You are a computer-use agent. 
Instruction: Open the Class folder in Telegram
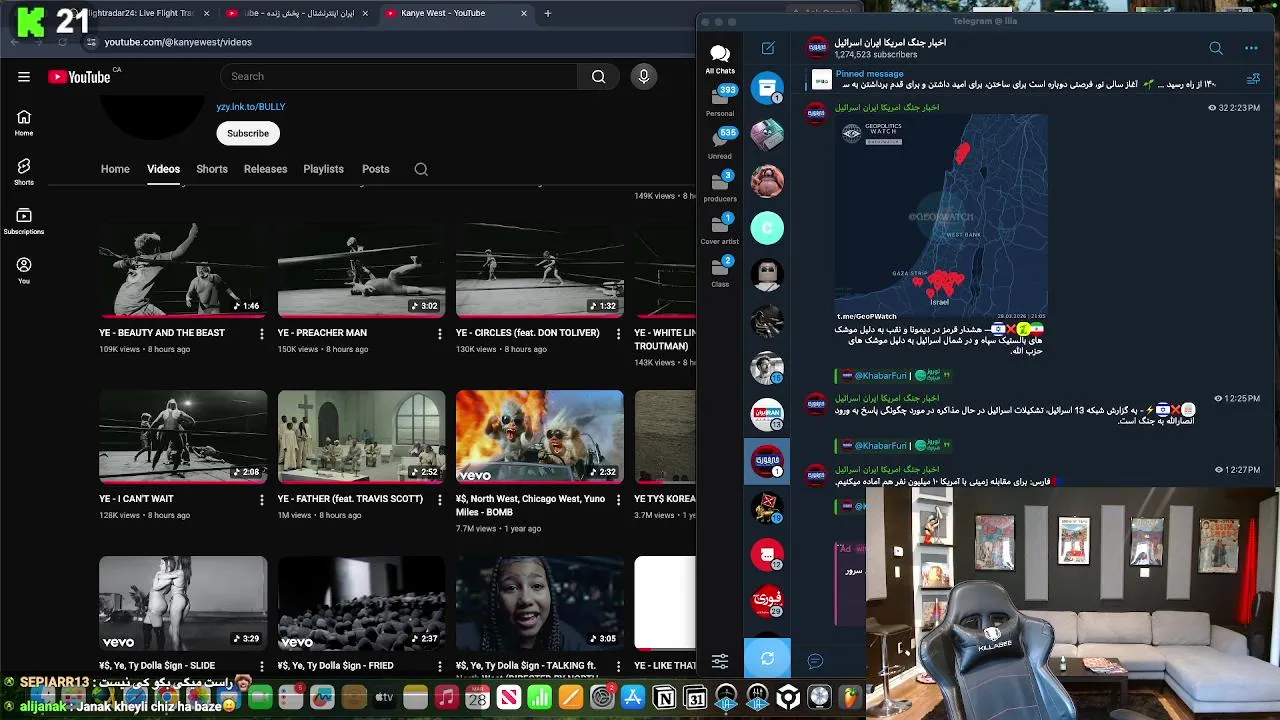coord(720,272)
